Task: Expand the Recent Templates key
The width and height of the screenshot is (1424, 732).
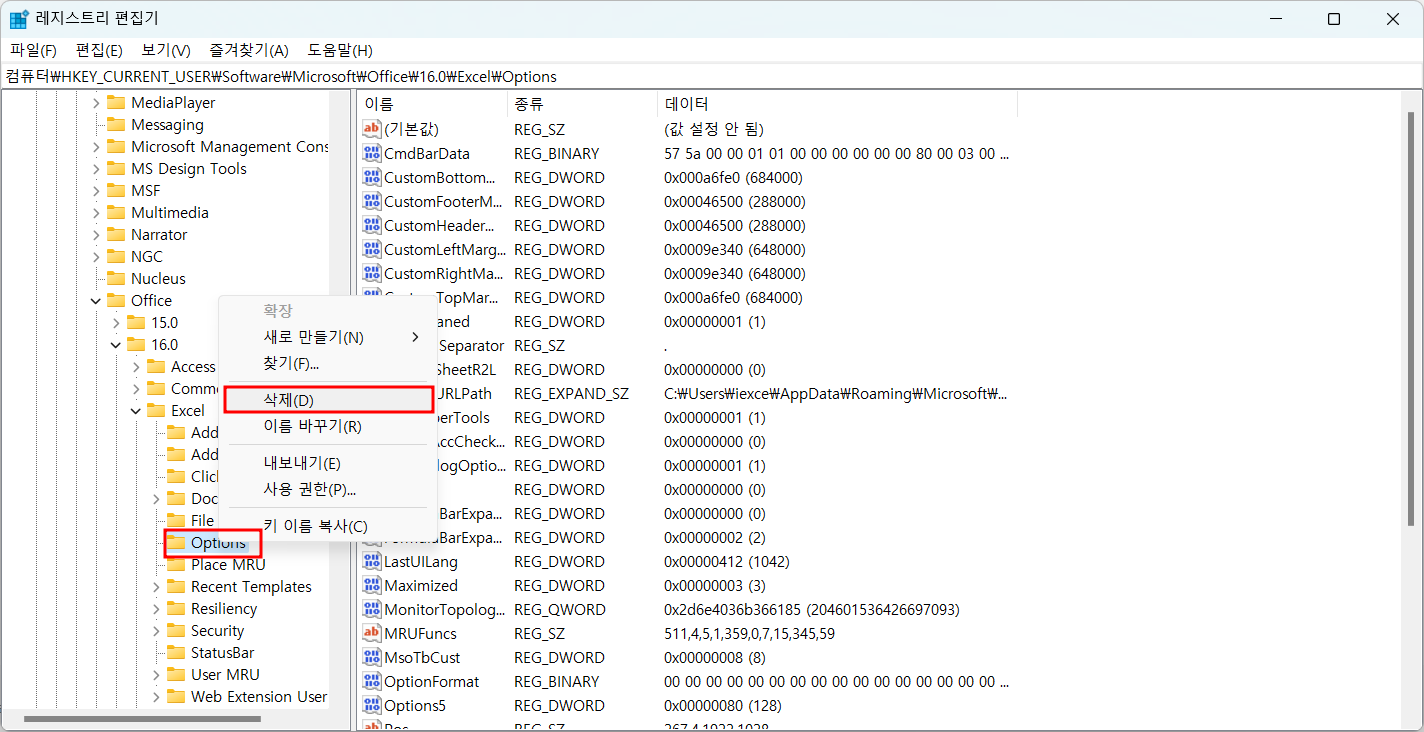Action: 156,587
